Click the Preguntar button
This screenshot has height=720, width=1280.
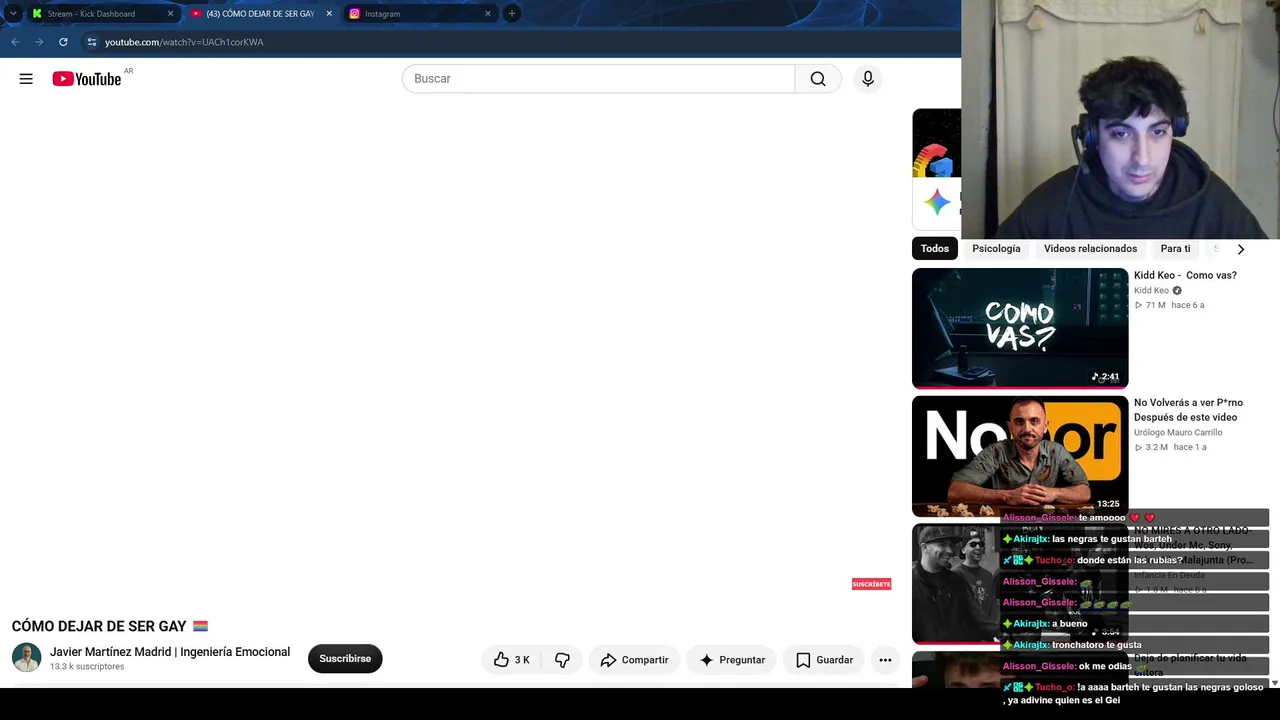point(731,660)
